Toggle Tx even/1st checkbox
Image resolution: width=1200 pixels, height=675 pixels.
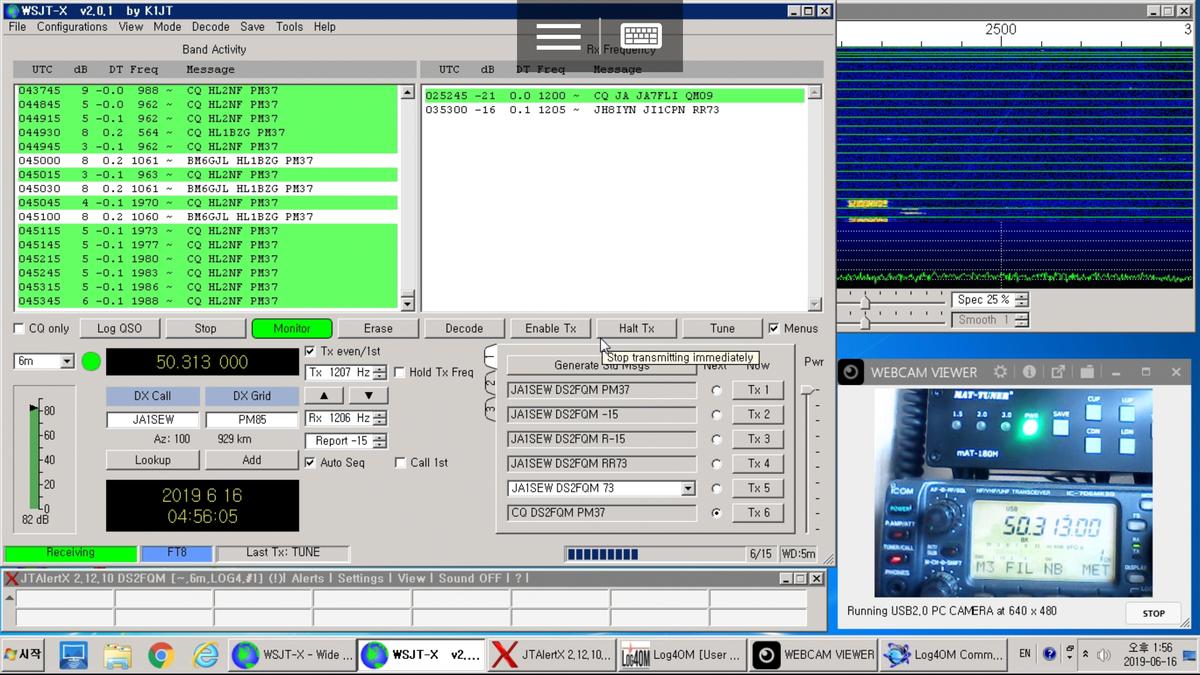click(310, 352)
